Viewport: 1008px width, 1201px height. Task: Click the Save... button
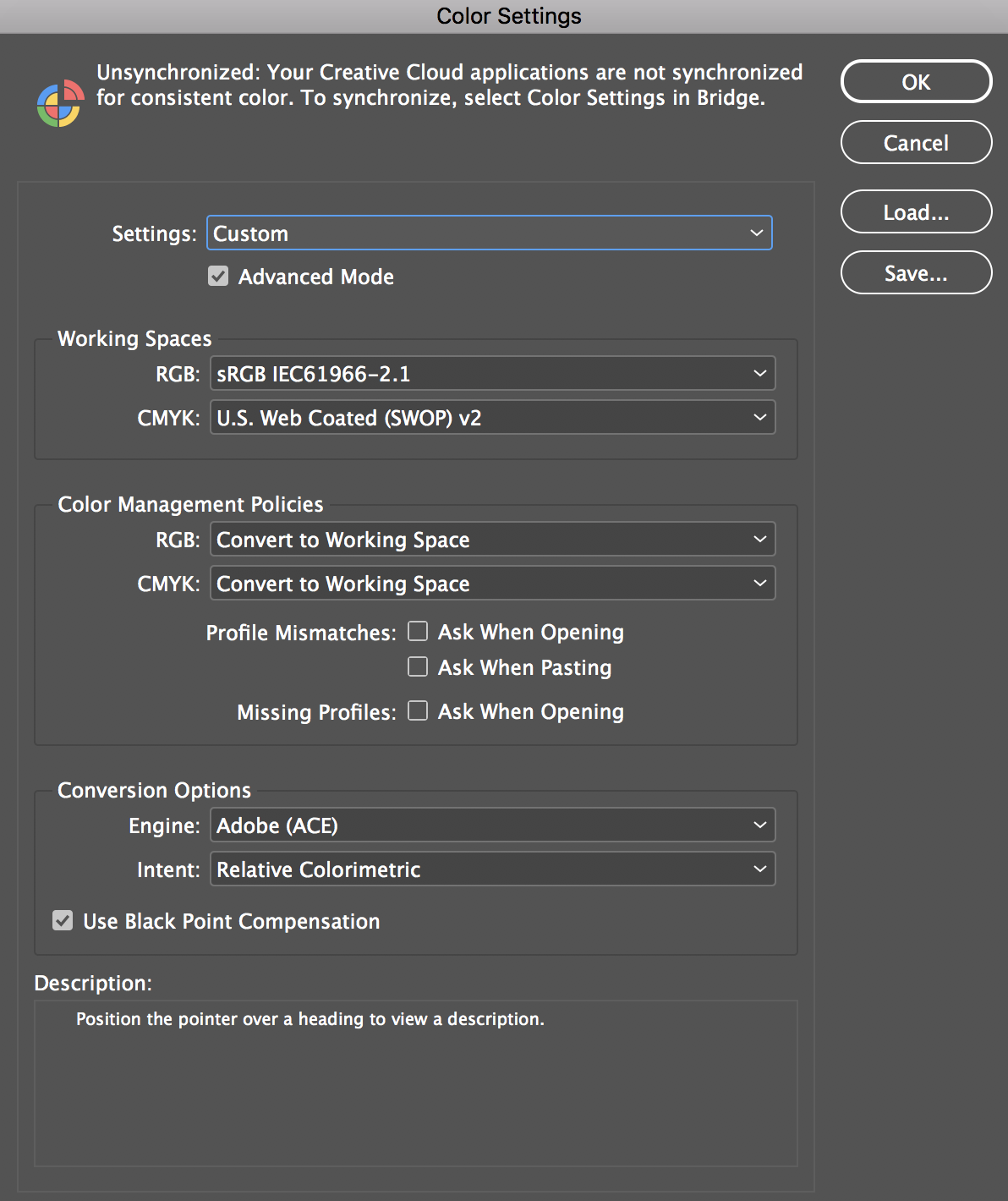tap(916, 273)
